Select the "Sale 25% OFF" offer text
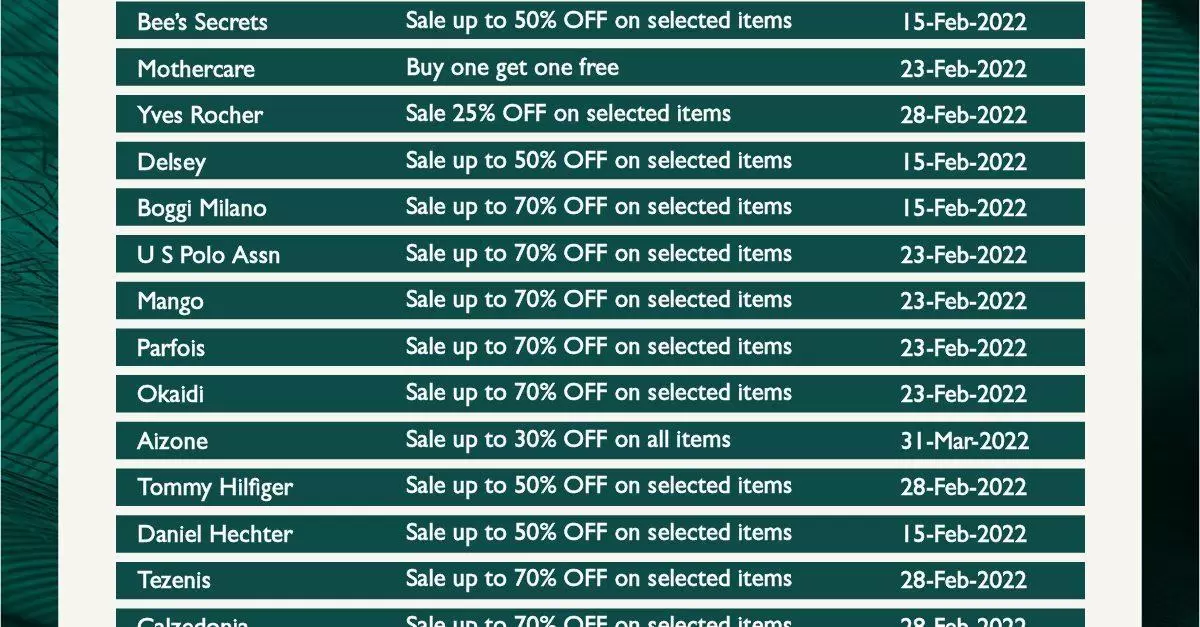Image resolution: width=1200 pixels, height=627 pixels. (x=568, y=114)
